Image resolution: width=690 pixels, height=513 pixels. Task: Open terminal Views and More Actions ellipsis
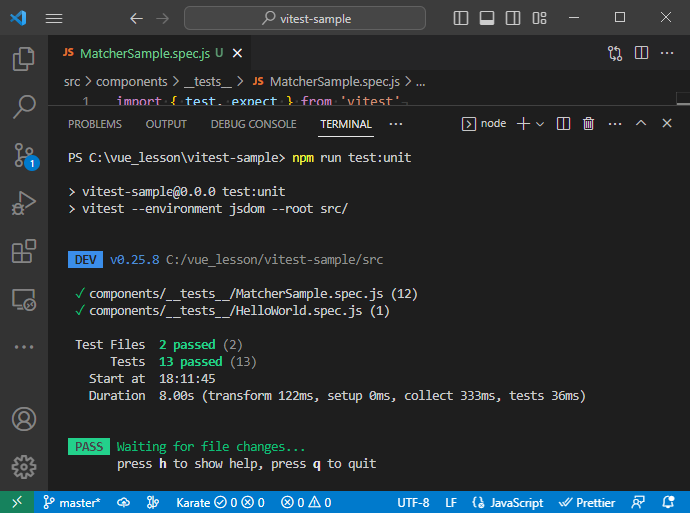[615, 124]
